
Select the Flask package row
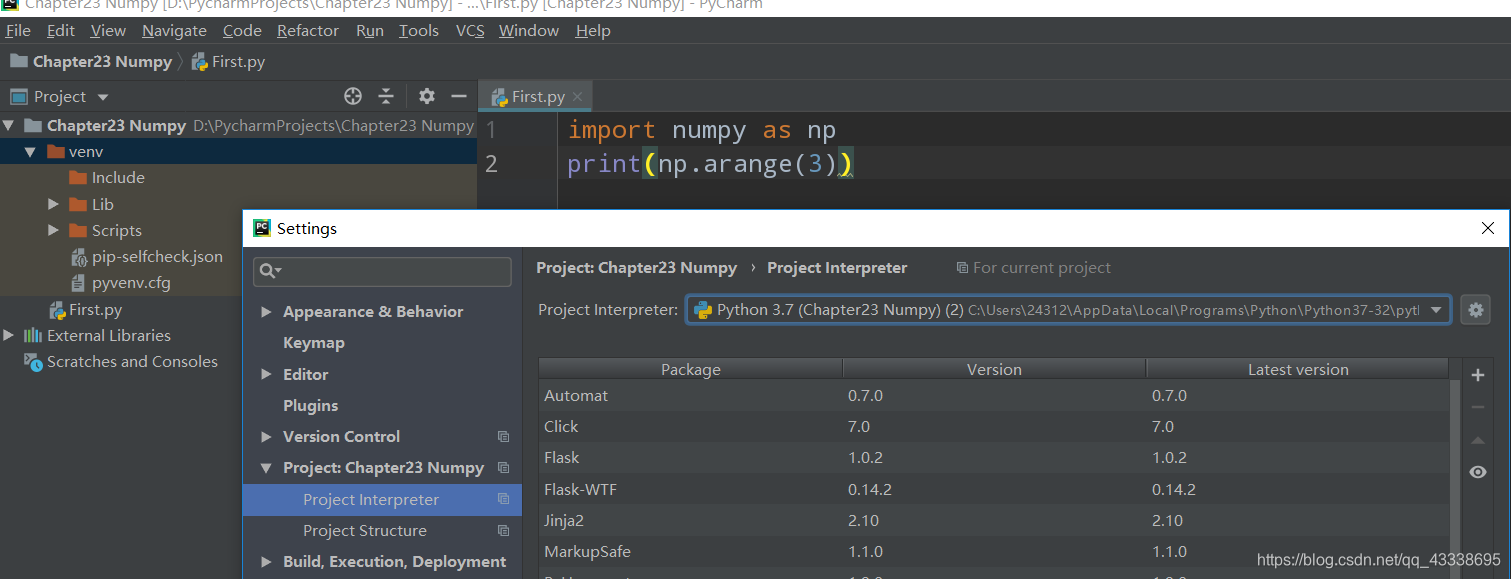(x=995, y=457)
